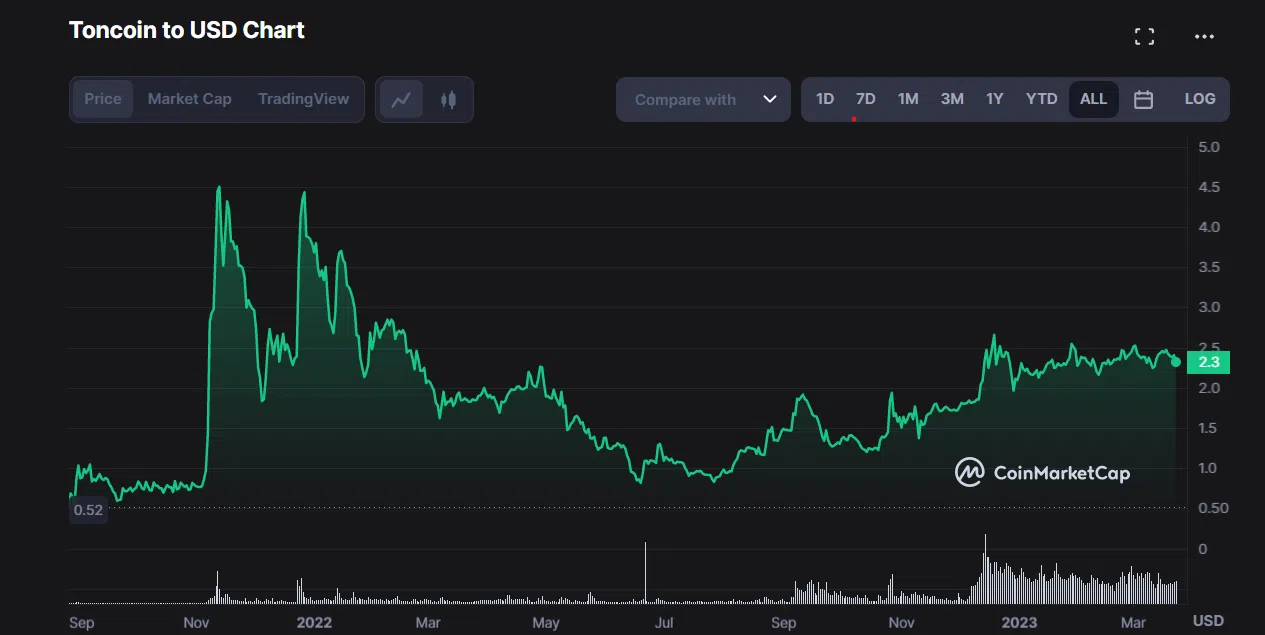The width and height of the screenshot is (1265, 635).
Task: Click the green current price dot
Action: (1175, 362)
